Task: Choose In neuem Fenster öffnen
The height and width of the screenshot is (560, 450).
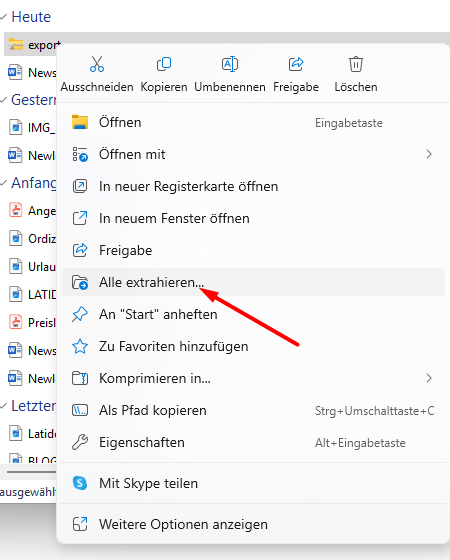Action: pos(253,218)
